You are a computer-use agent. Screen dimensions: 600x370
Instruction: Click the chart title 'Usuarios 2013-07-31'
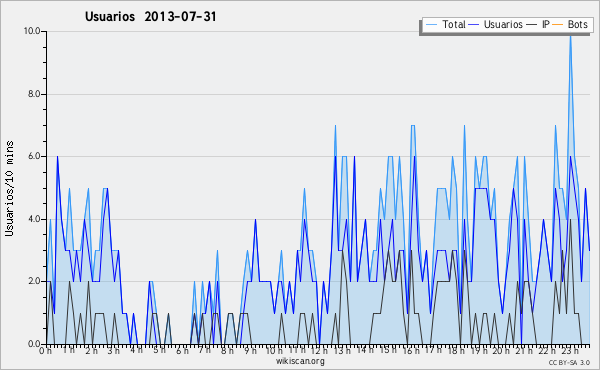pyautogui.click(x=150, y=17)
